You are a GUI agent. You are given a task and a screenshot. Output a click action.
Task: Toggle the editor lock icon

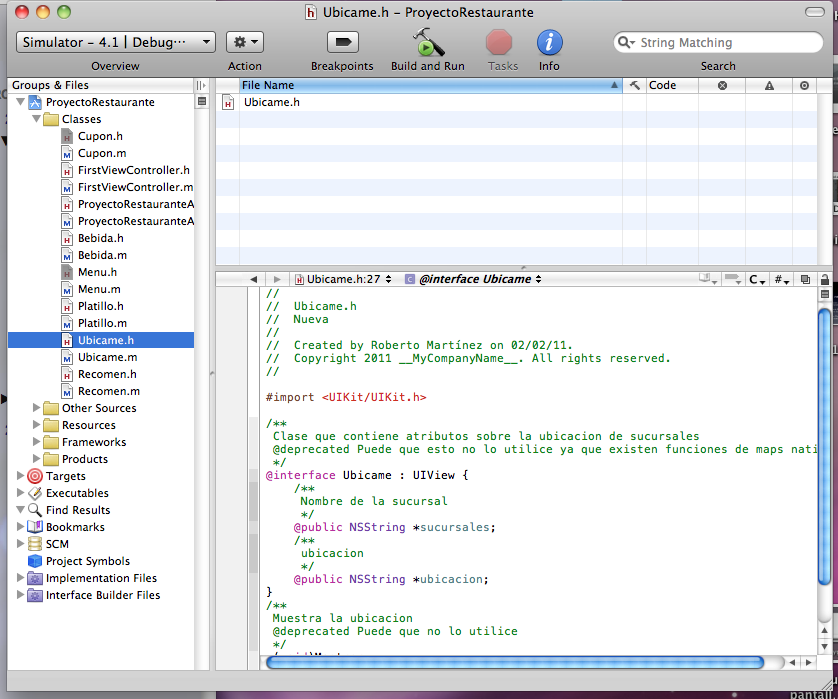click(825, 279)
